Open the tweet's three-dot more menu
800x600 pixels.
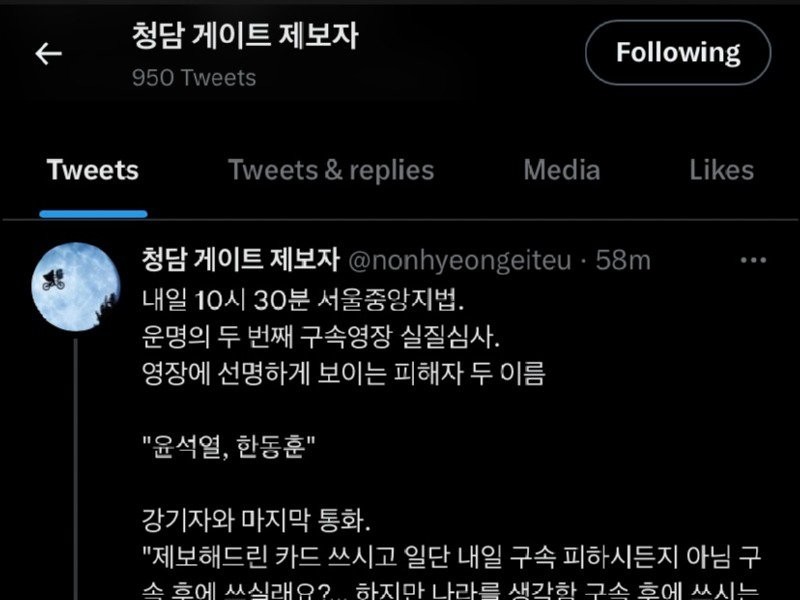point(753,260)
